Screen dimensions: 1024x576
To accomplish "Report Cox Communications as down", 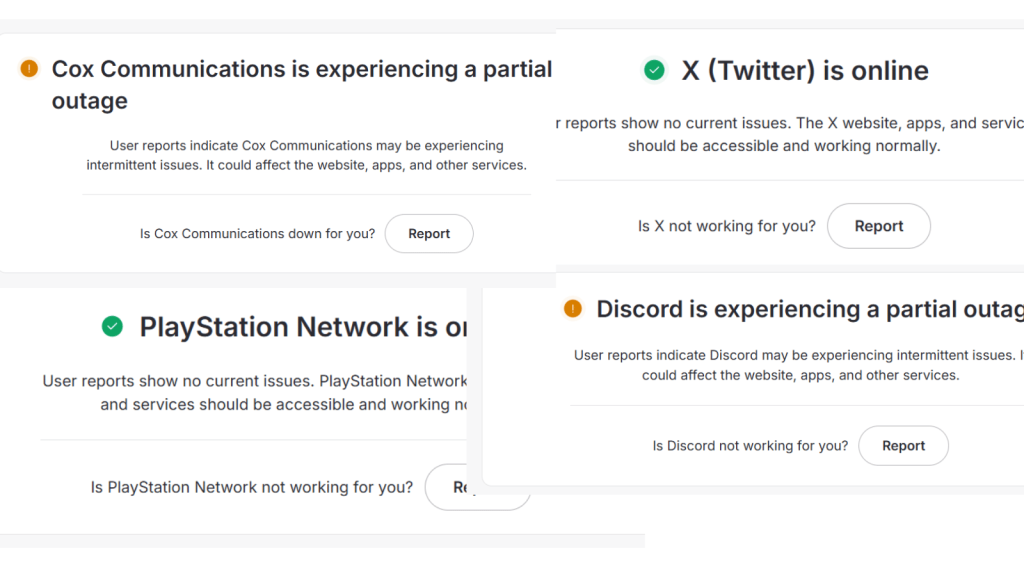I will click(x=429, y=234).
